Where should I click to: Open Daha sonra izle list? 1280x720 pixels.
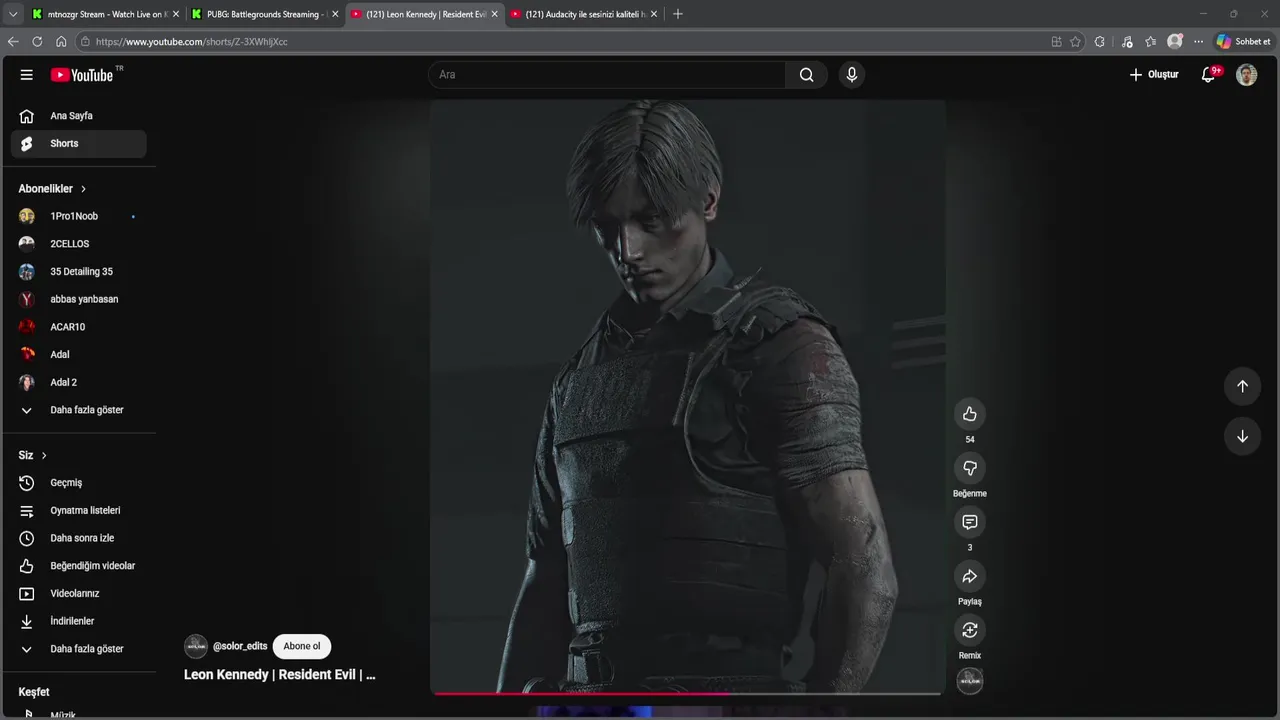click(x=78, y=538)
